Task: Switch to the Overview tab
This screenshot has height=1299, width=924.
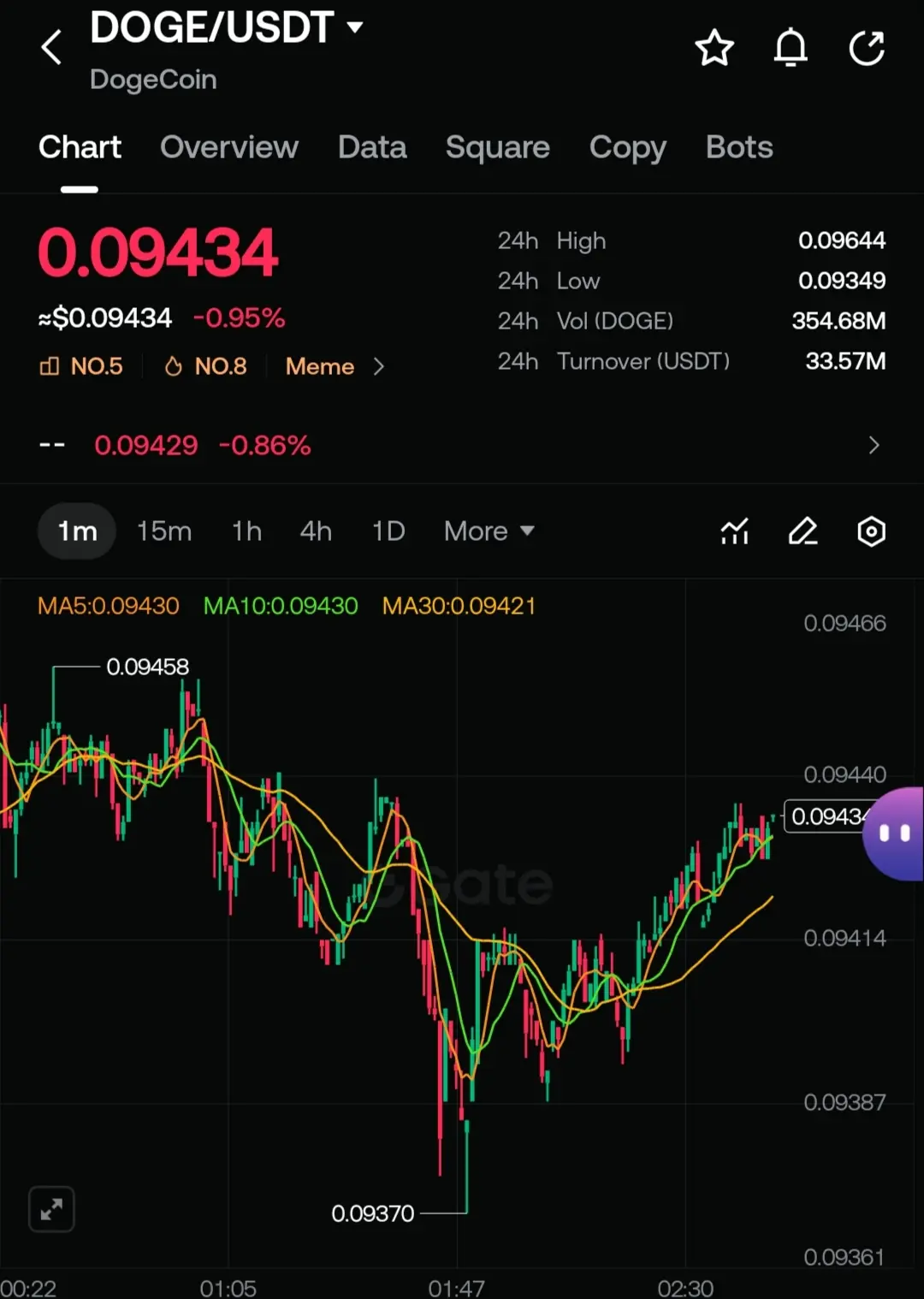Action: (x=229, y=147)
